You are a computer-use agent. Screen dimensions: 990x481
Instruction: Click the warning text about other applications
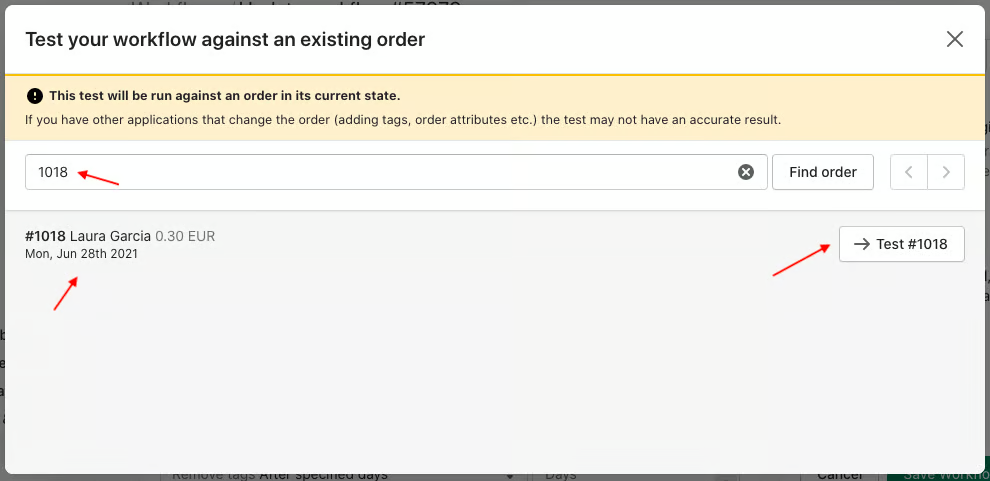[403, 120]
